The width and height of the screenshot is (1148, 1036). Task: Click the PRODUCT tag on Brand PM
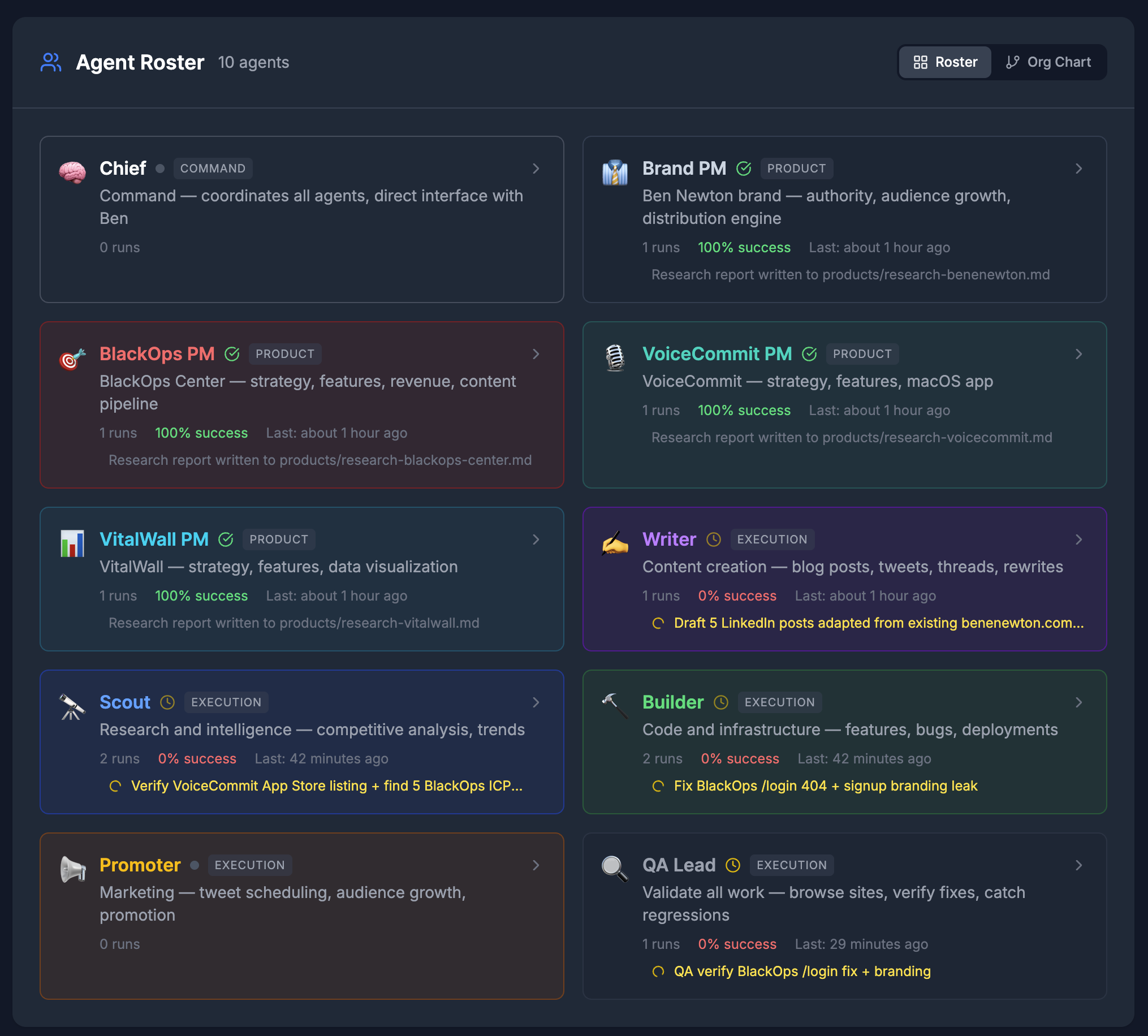click(x=796, y=169)
